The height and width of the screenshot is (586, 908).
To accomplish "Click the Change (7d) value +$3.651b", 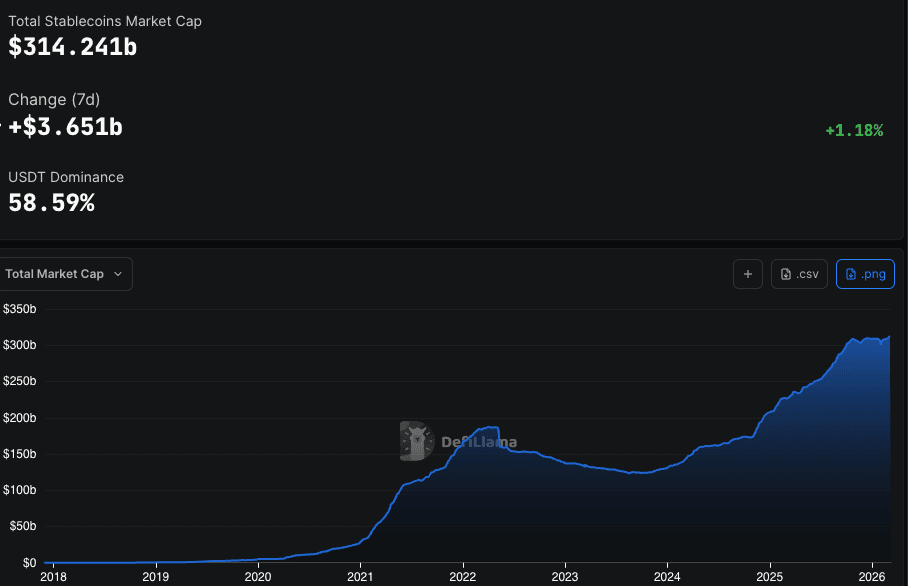I will (x=65, y=127).
